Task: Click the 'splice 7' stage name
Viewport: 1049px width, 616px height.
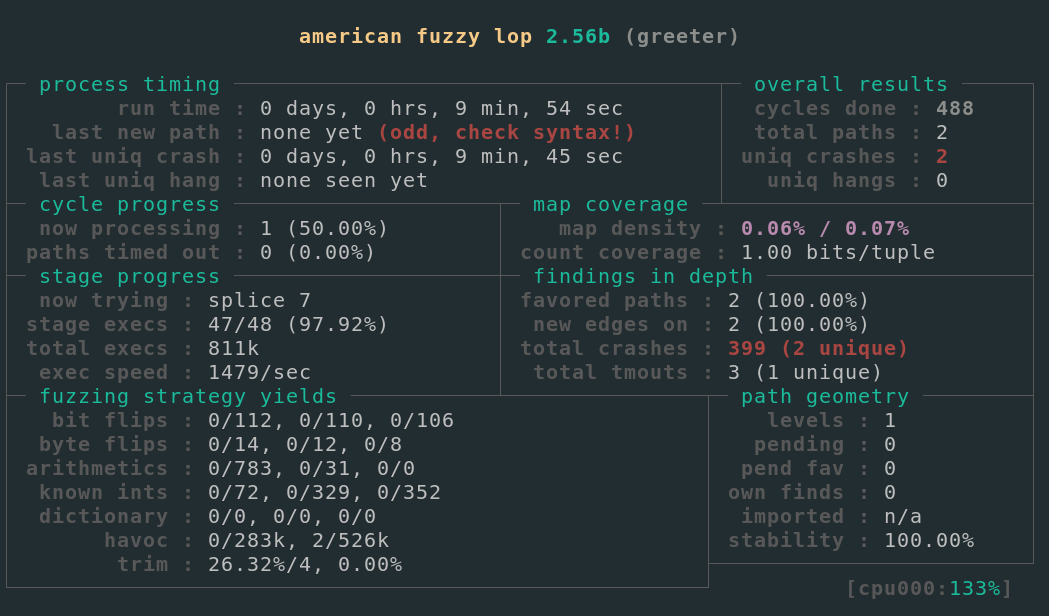Action: click(259, 301)
